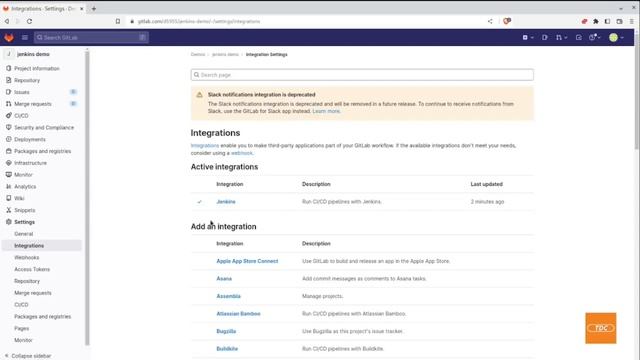Open Monitor in main sidebar
The width and height of the screenshot is (640, 360).
23,175
